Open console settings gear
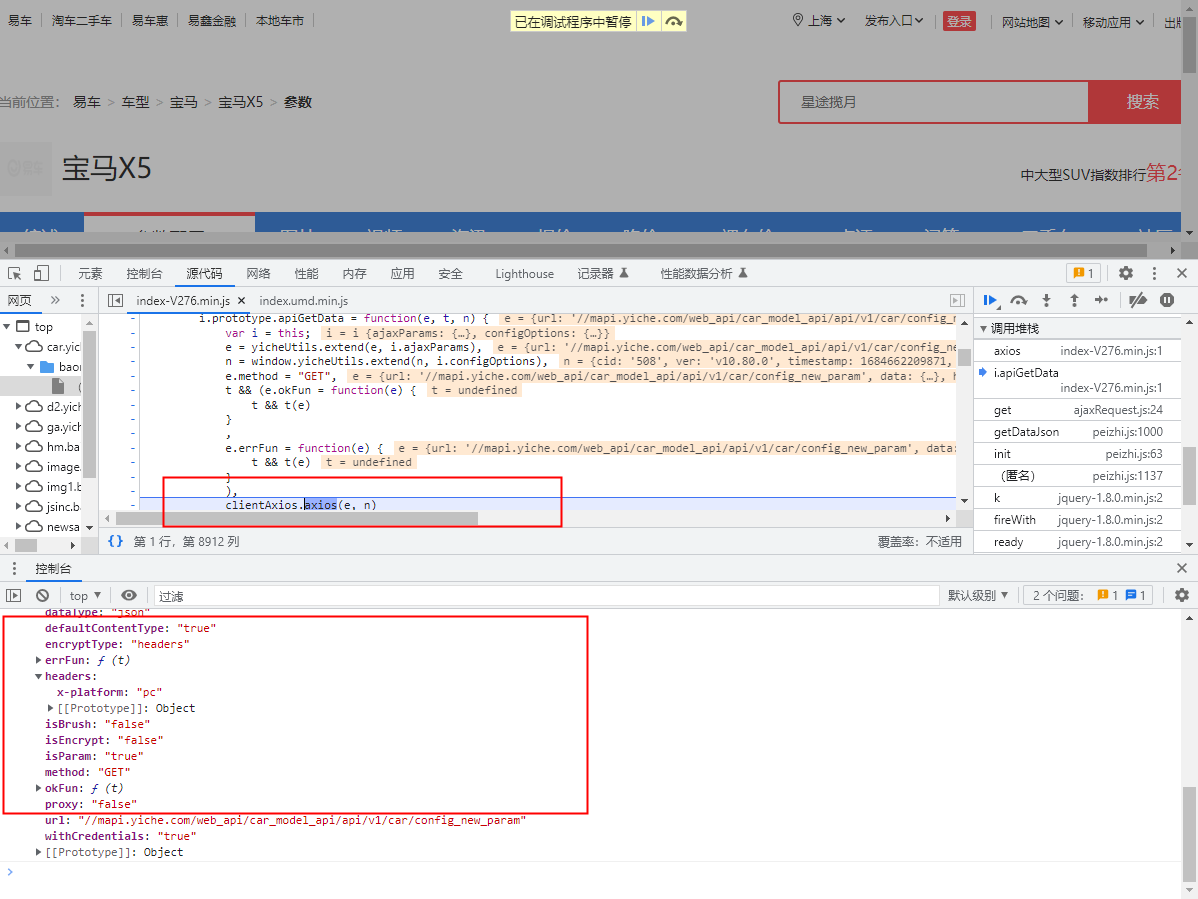The width and height of the screenshot is (1198, 899). pos(1182,596)
